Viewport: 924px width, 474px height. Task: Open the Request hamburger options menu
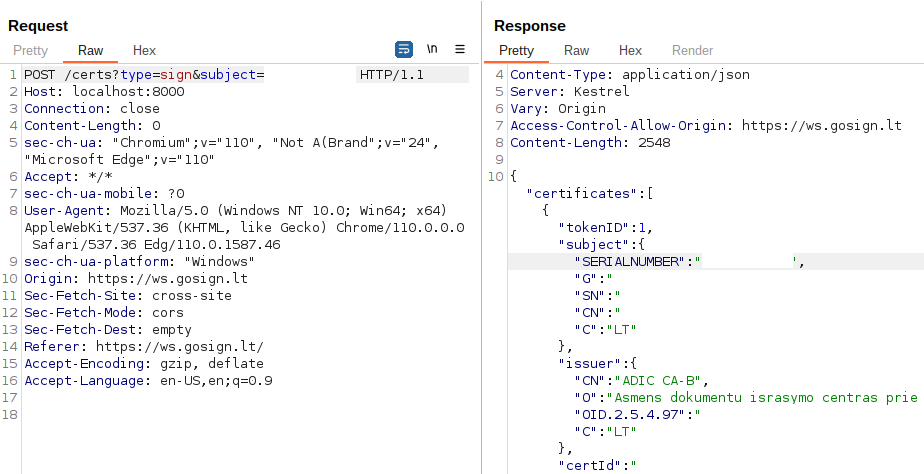(x=460, y=50)
